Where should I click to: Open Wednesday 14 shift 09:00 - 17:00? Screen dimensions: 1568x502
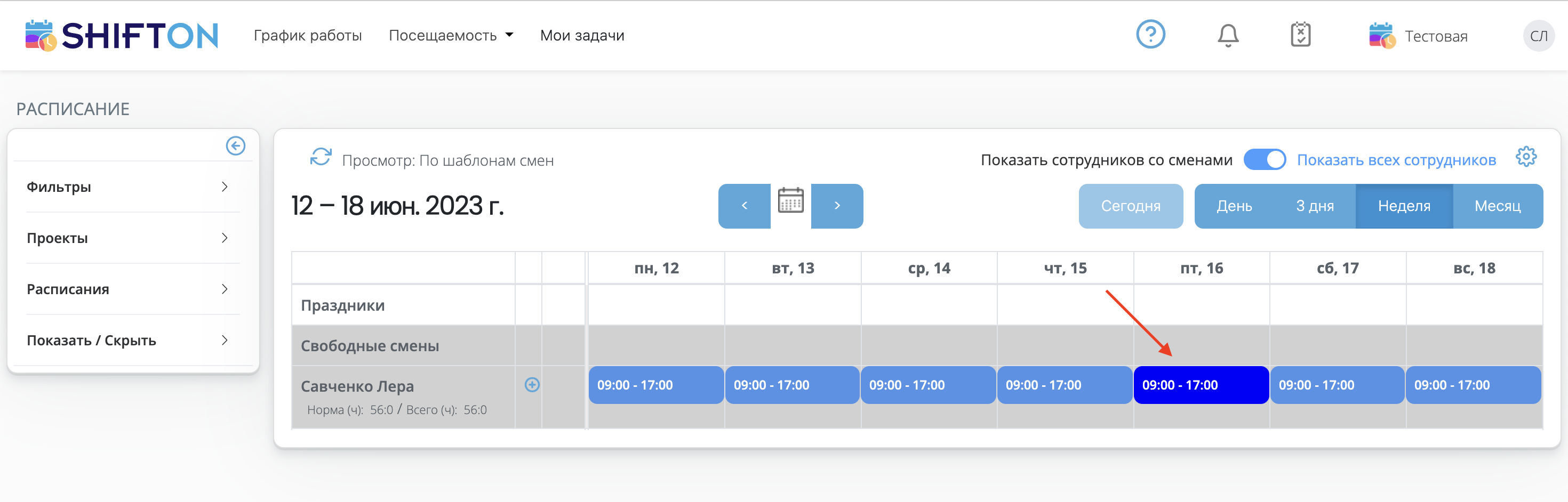coord(928,385)
